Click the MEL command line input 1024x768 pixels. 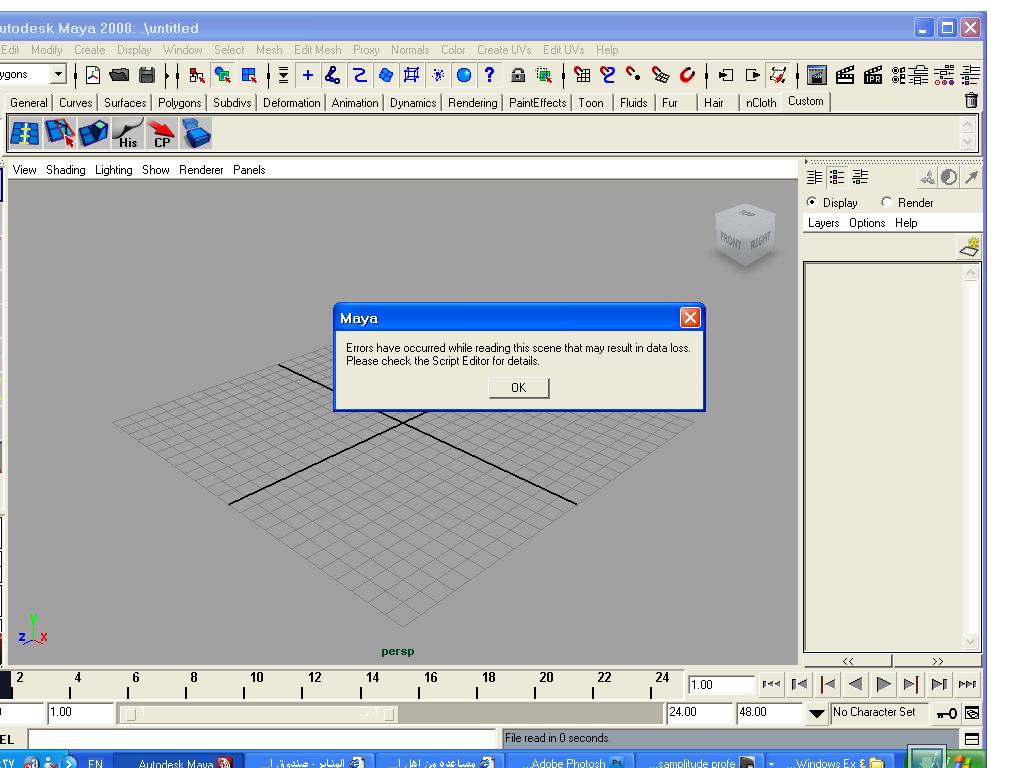click(x=262, y=739)
